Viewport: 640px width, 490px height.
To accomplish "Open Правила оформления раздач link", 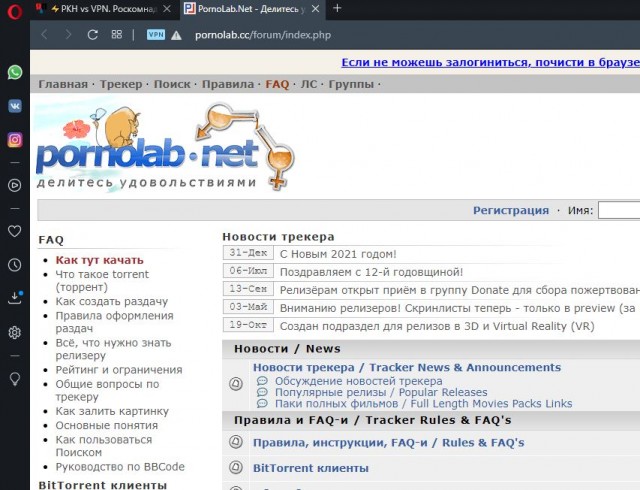I will 114,322.
